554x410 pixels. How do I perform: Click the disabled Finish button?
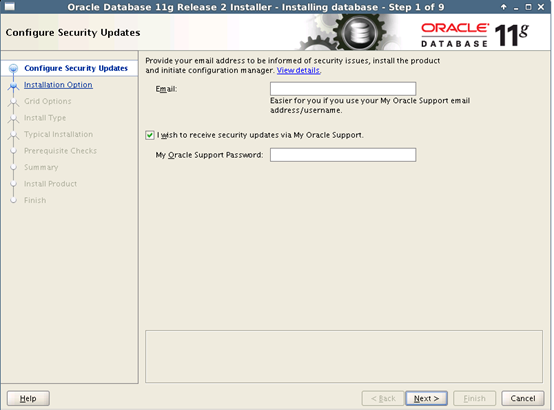pos(475,398)
